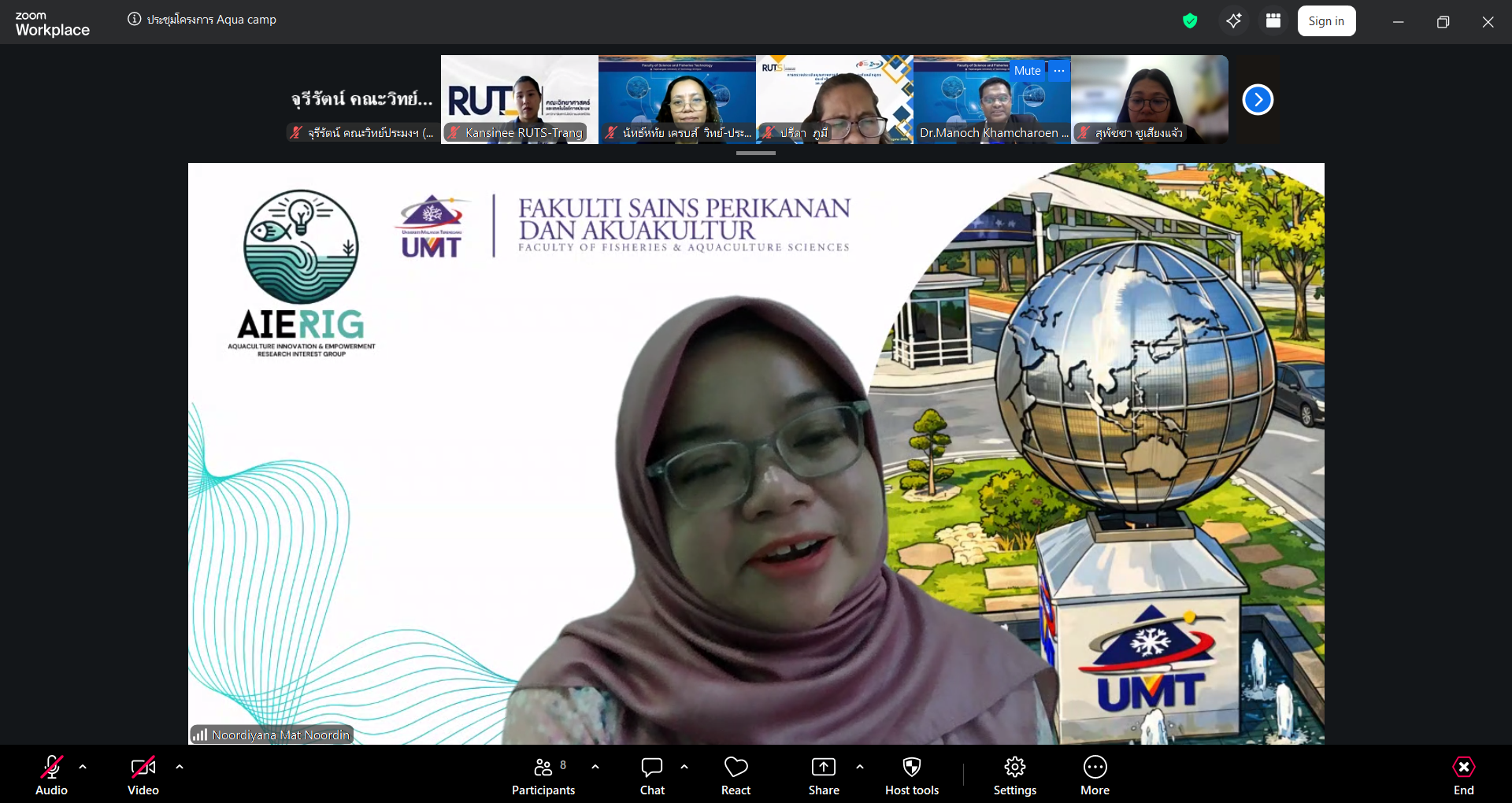Open the React emoji menu
The image size is (1512, 803).
pos(736,776)
